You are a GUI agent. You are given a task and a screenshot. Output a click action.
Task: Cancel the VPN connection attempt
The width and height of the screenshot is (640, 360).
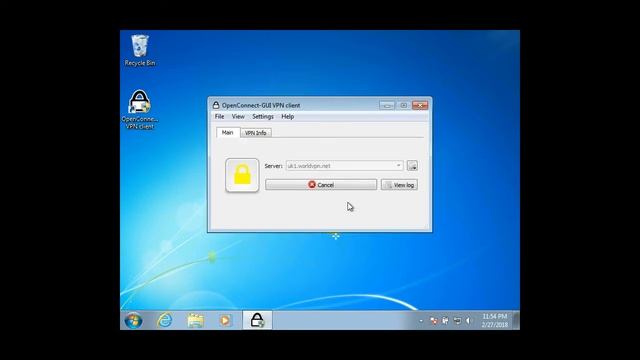coord(321,185)
